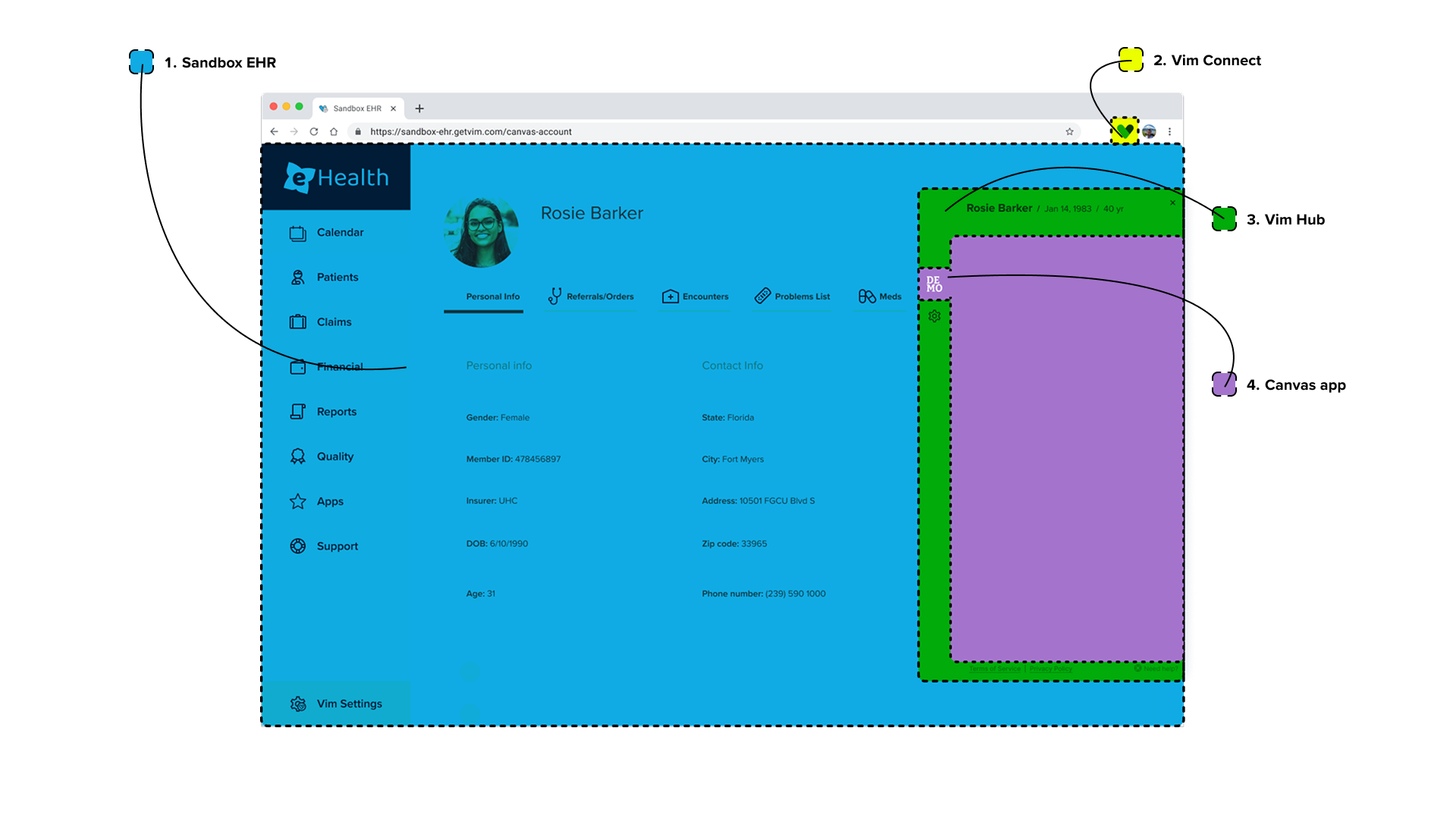Click the browser forward arrow
Image resolution: width=1456 pixels, height=819 pixels.
294,132
